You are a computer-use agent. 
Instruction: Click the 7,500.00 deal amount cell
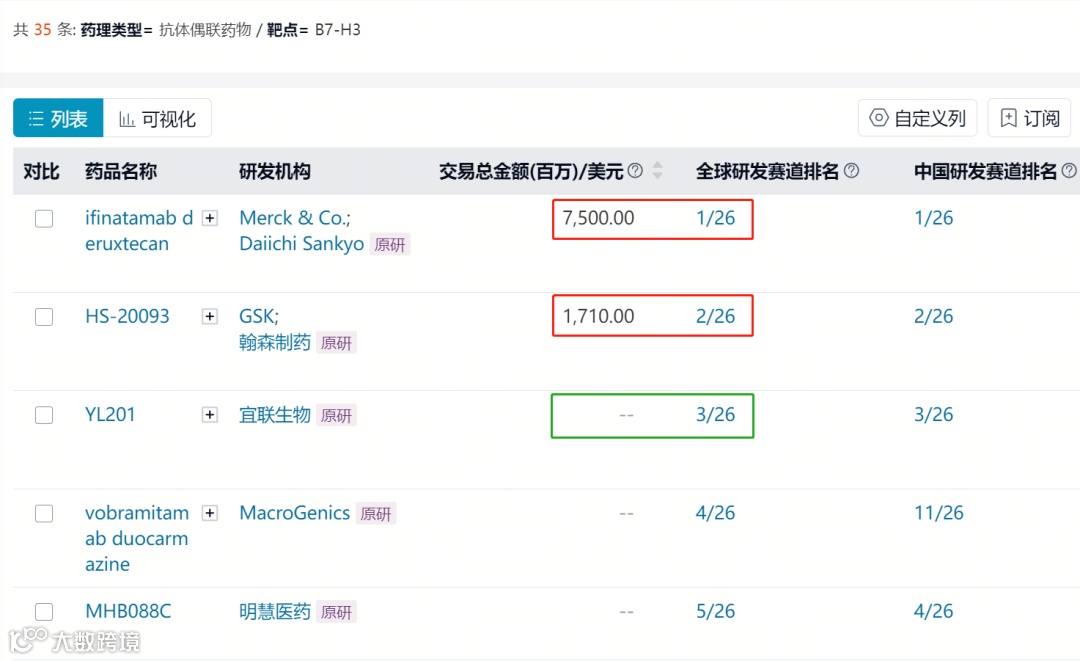tap(599, 218)
